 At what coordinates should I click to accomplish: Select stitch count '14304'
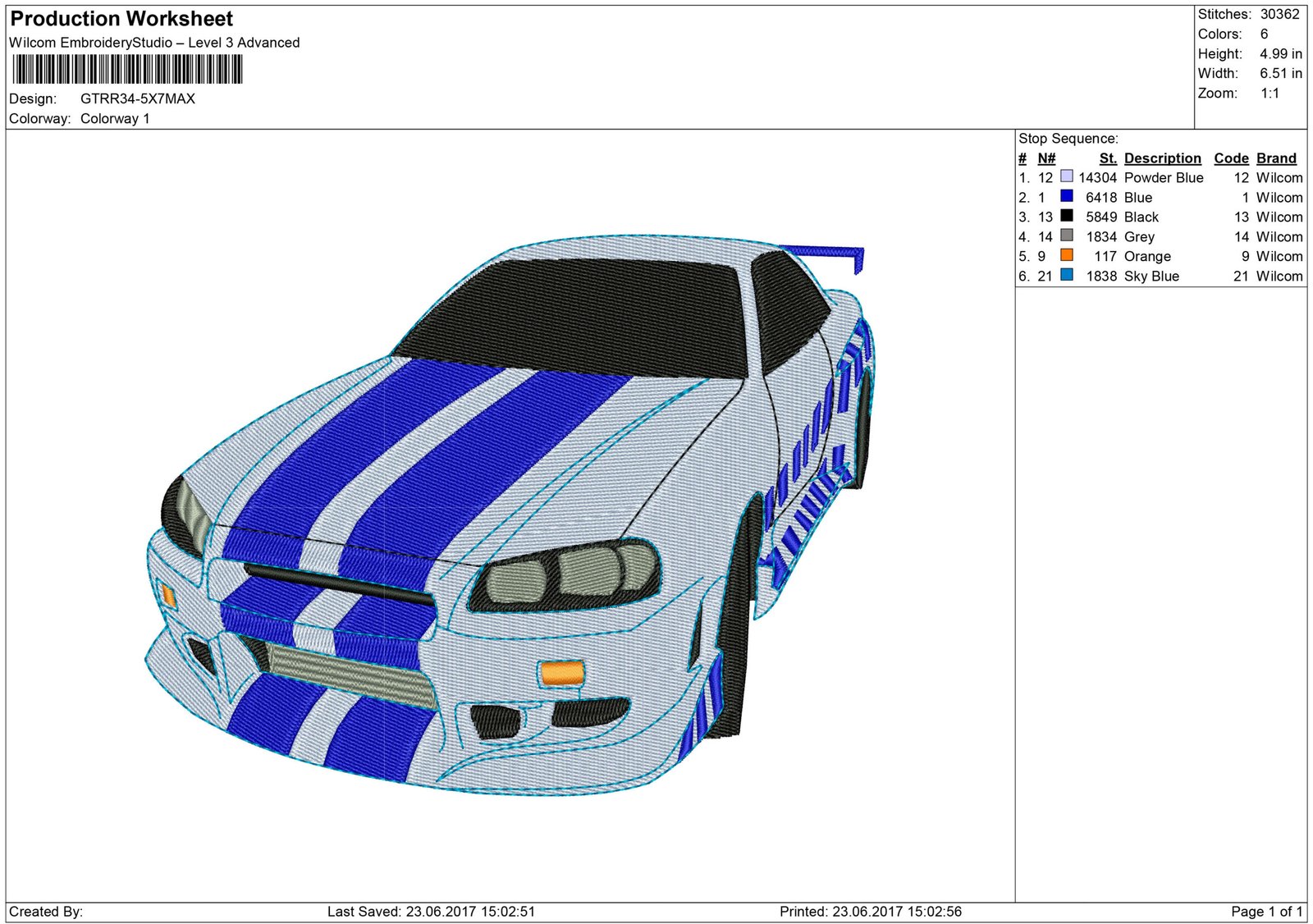pos(1097,177)
